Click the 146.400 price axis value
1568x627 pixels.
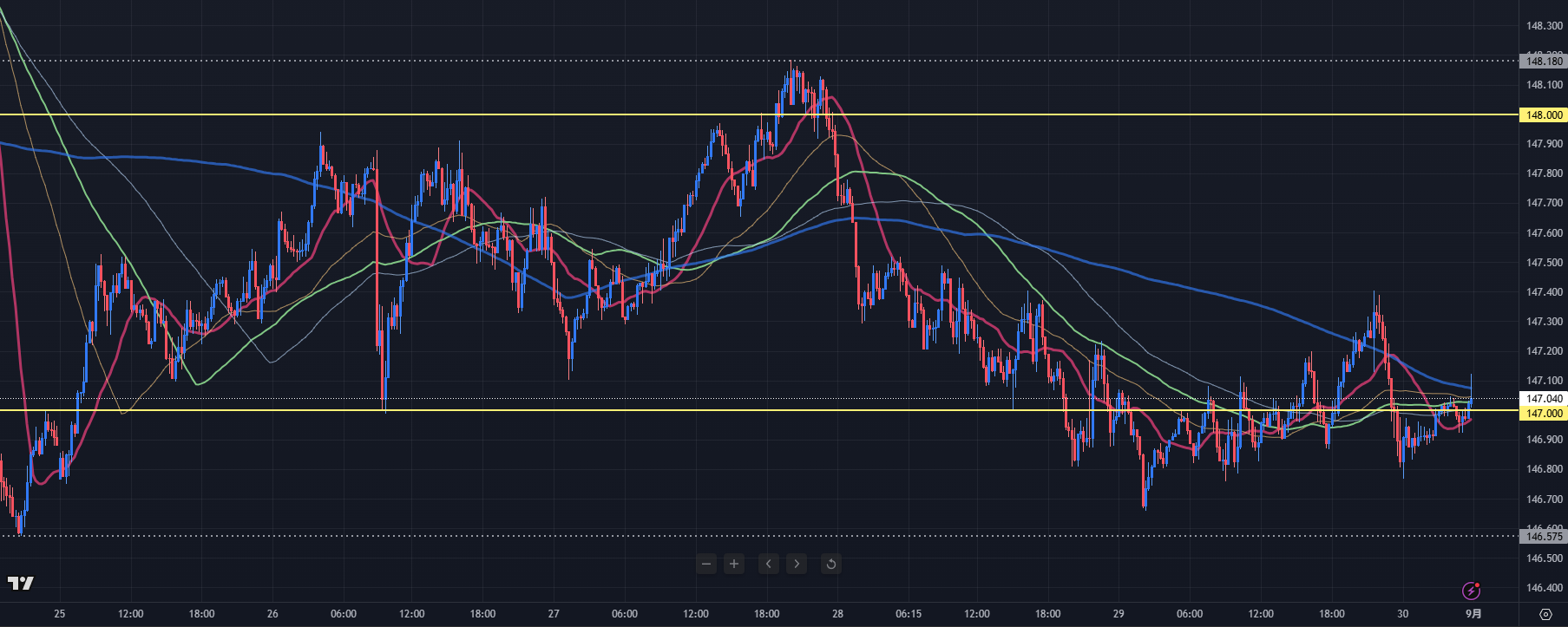coord(1544,588)
